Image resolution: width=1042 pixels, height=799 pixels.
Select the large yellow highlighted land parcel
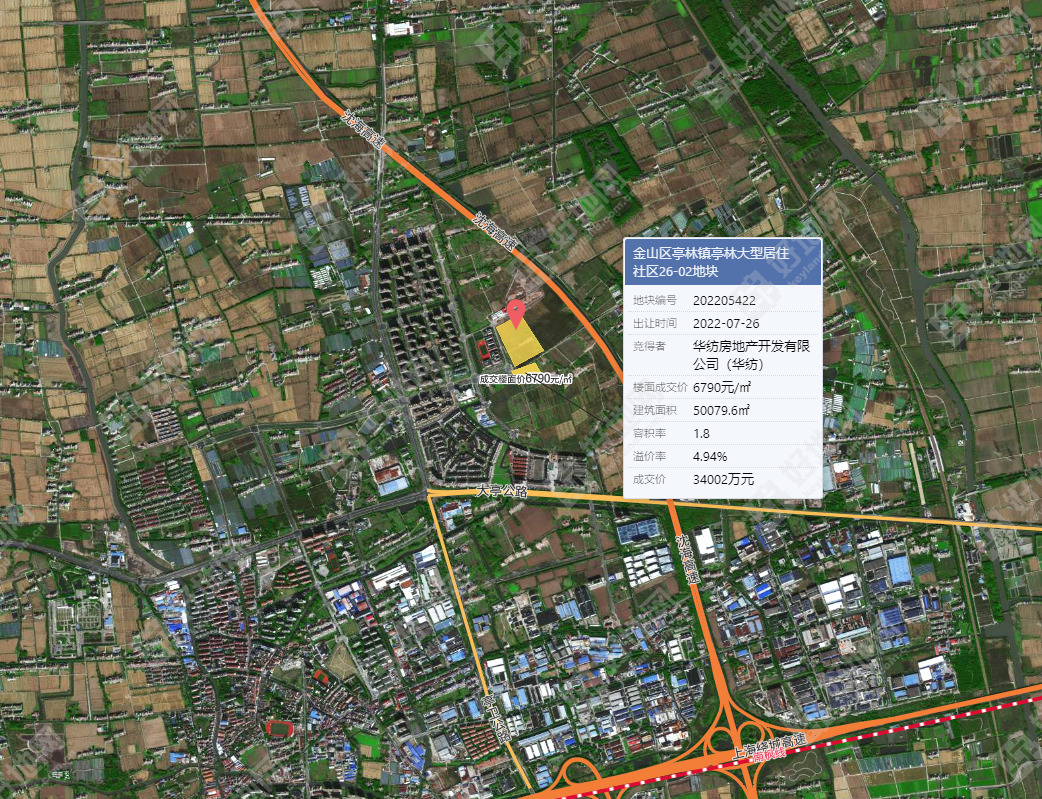point(519,341)
